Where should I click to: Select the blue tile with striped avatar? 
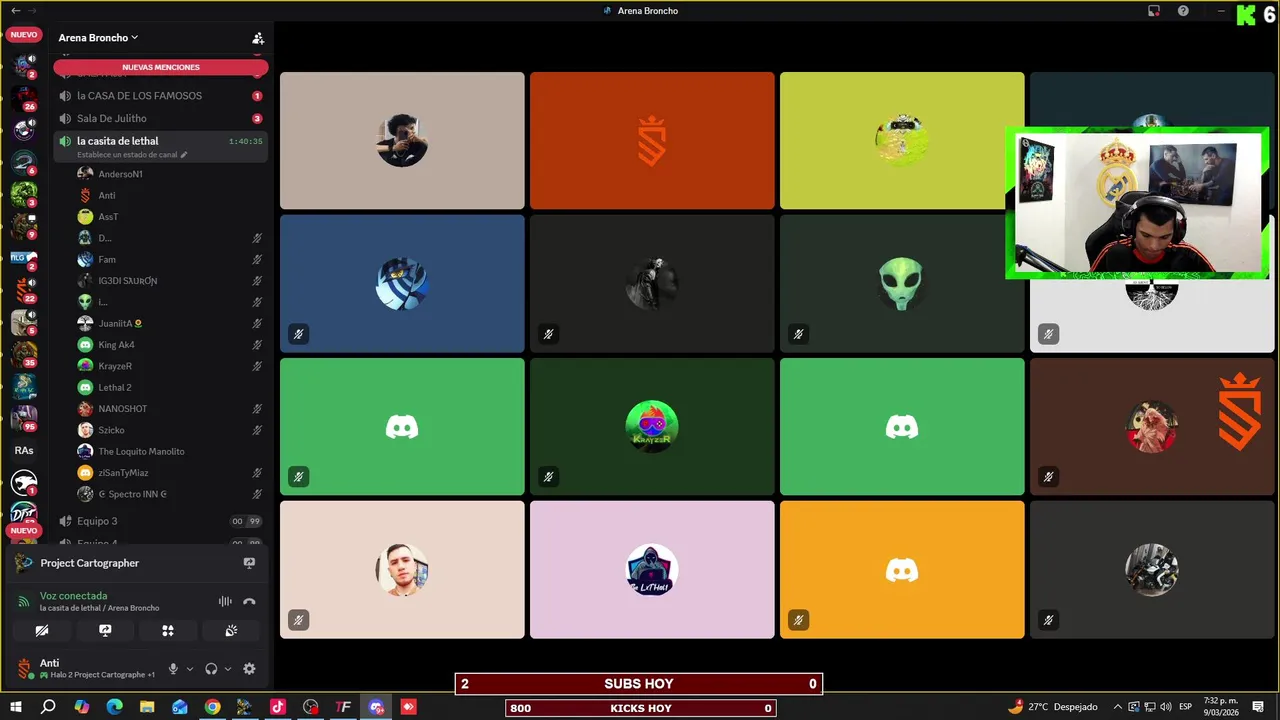[402, 284]
